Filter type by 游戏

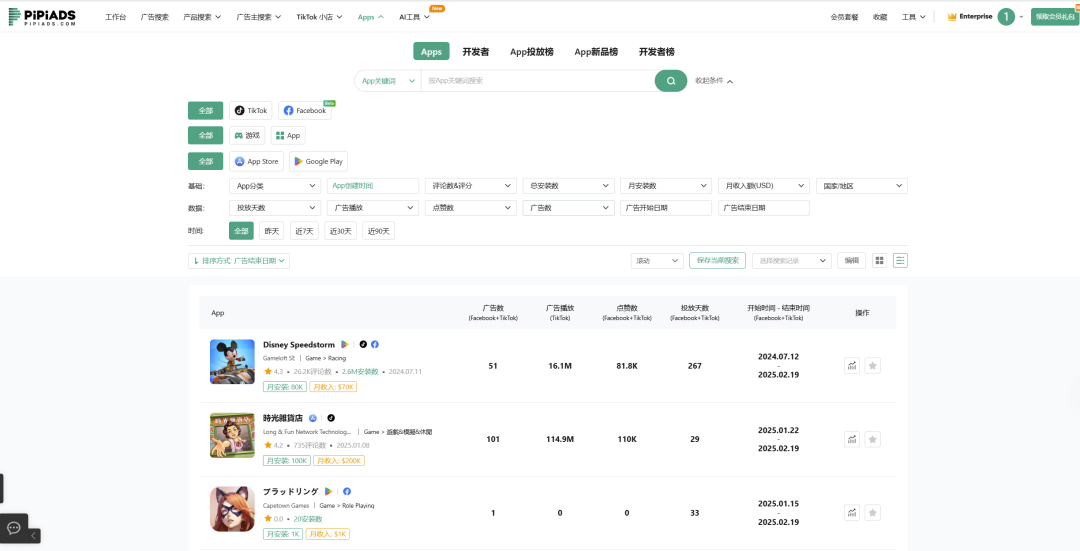pyautogui.click(x=247, y=136)
